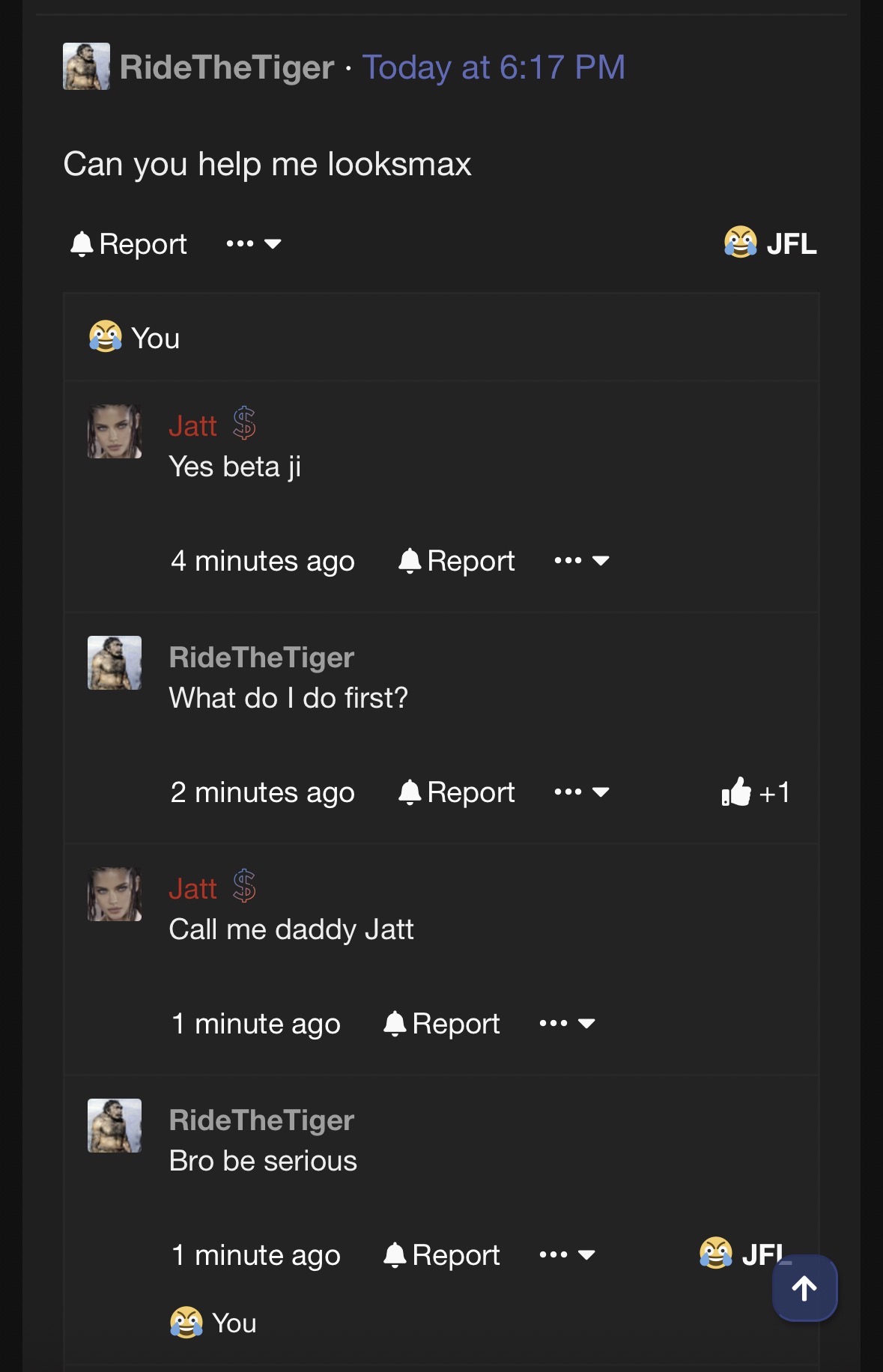
Task: Report the main post with bell icon
Action: click(x=129, y=244)
